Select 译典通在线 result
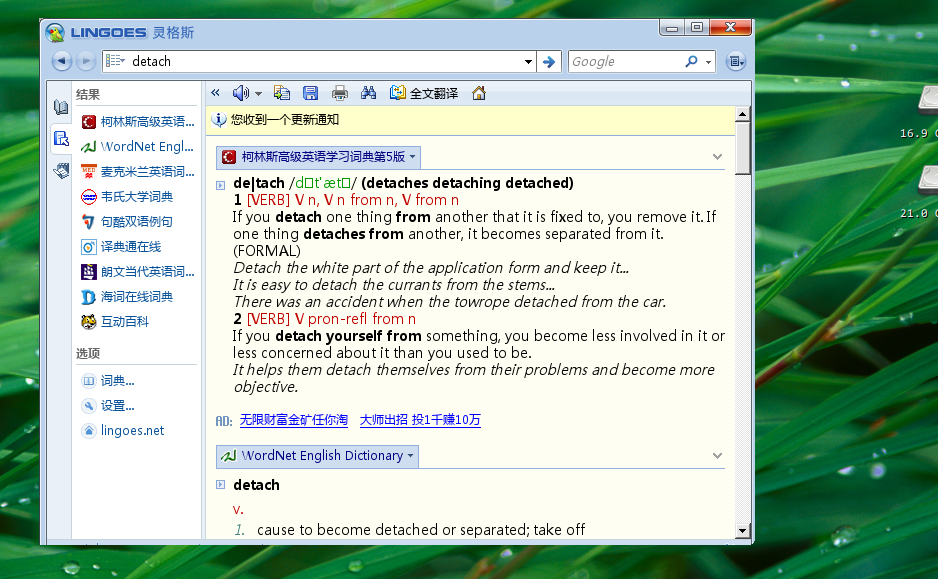The image size is (938, 579). 121,247
